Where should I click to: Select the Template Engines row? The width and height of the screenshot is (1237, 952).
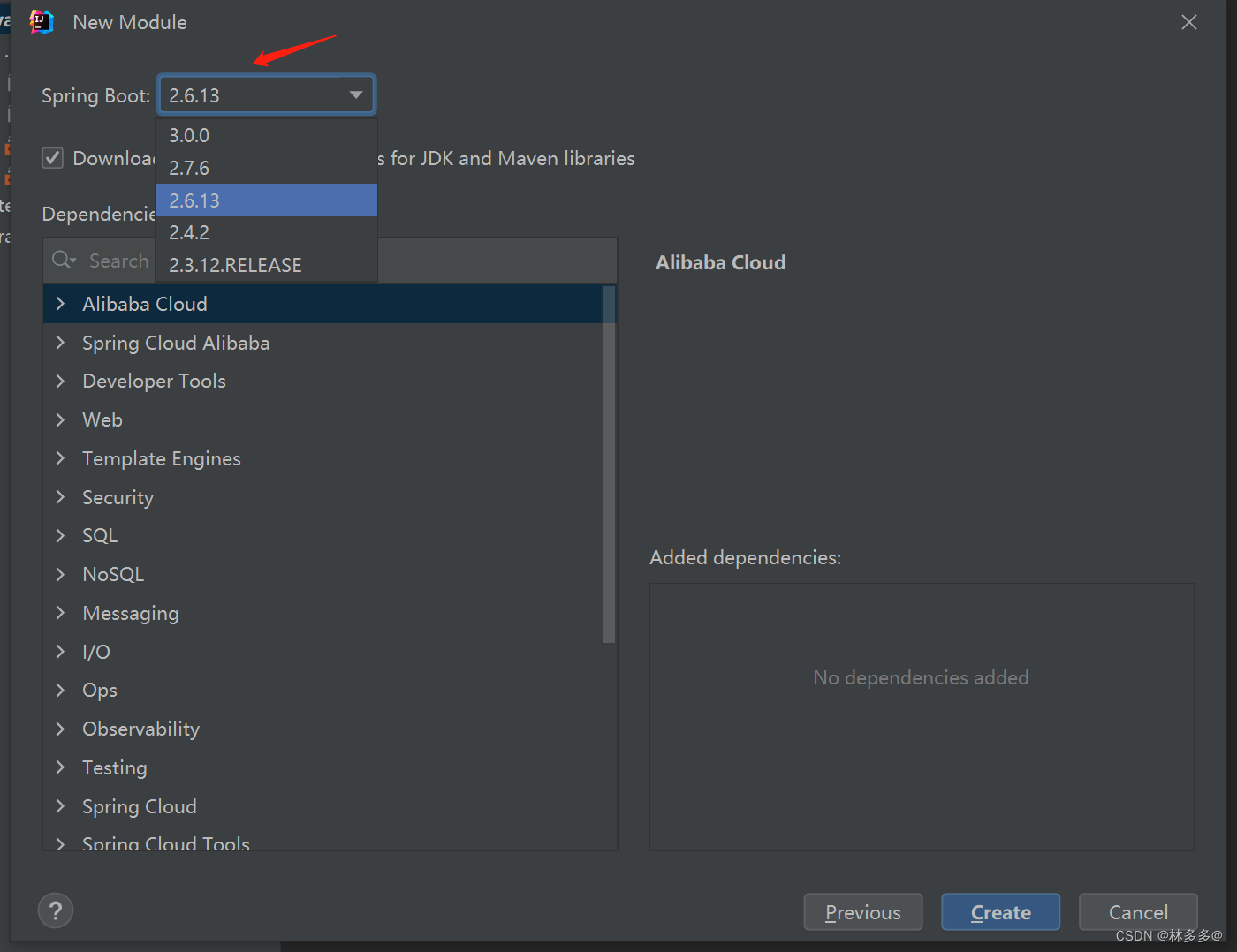pyautogui.click(x=323, y=458)
